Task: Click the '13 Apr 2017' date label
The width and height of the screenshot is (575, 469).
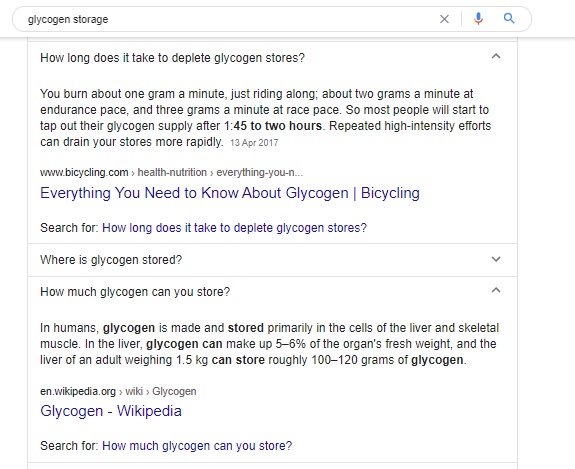Action: [x=254, y=143]
